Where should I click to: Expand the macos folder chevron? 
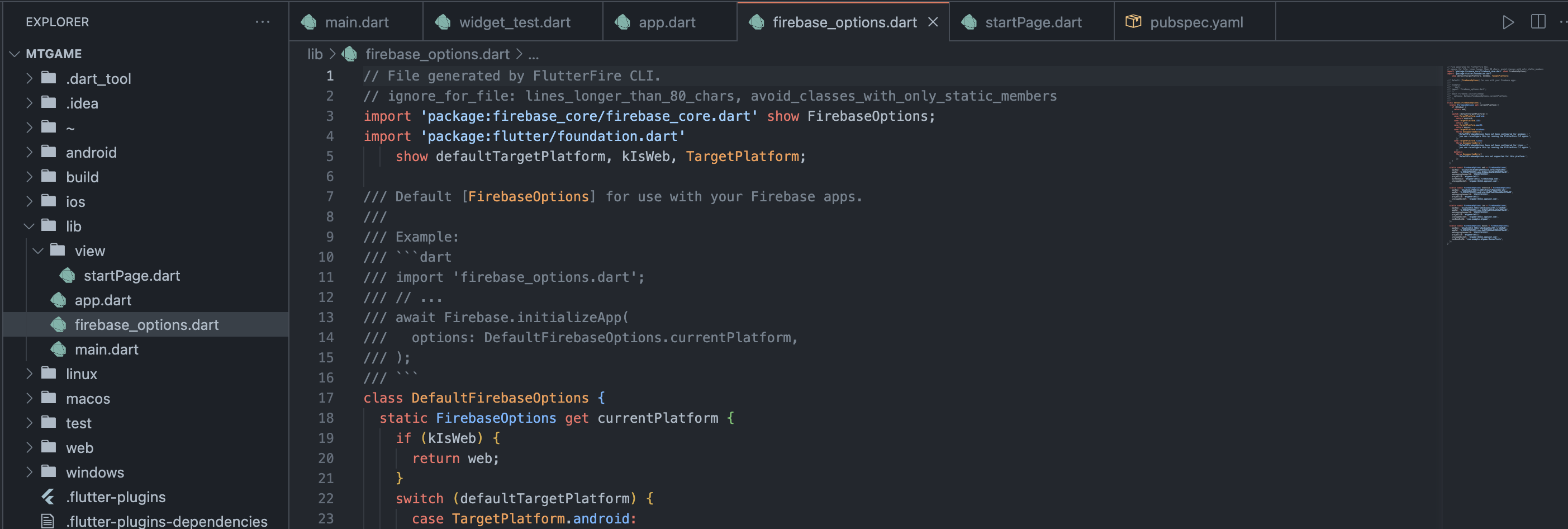point(29,398)
